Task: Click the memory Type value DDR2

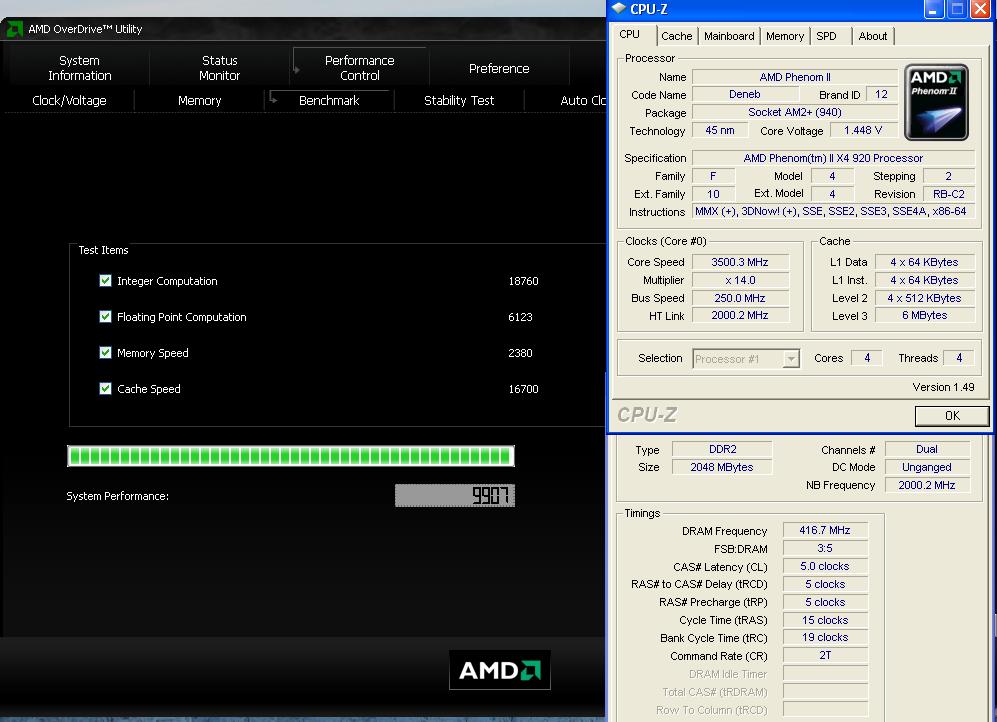Action: coord(722,449)
